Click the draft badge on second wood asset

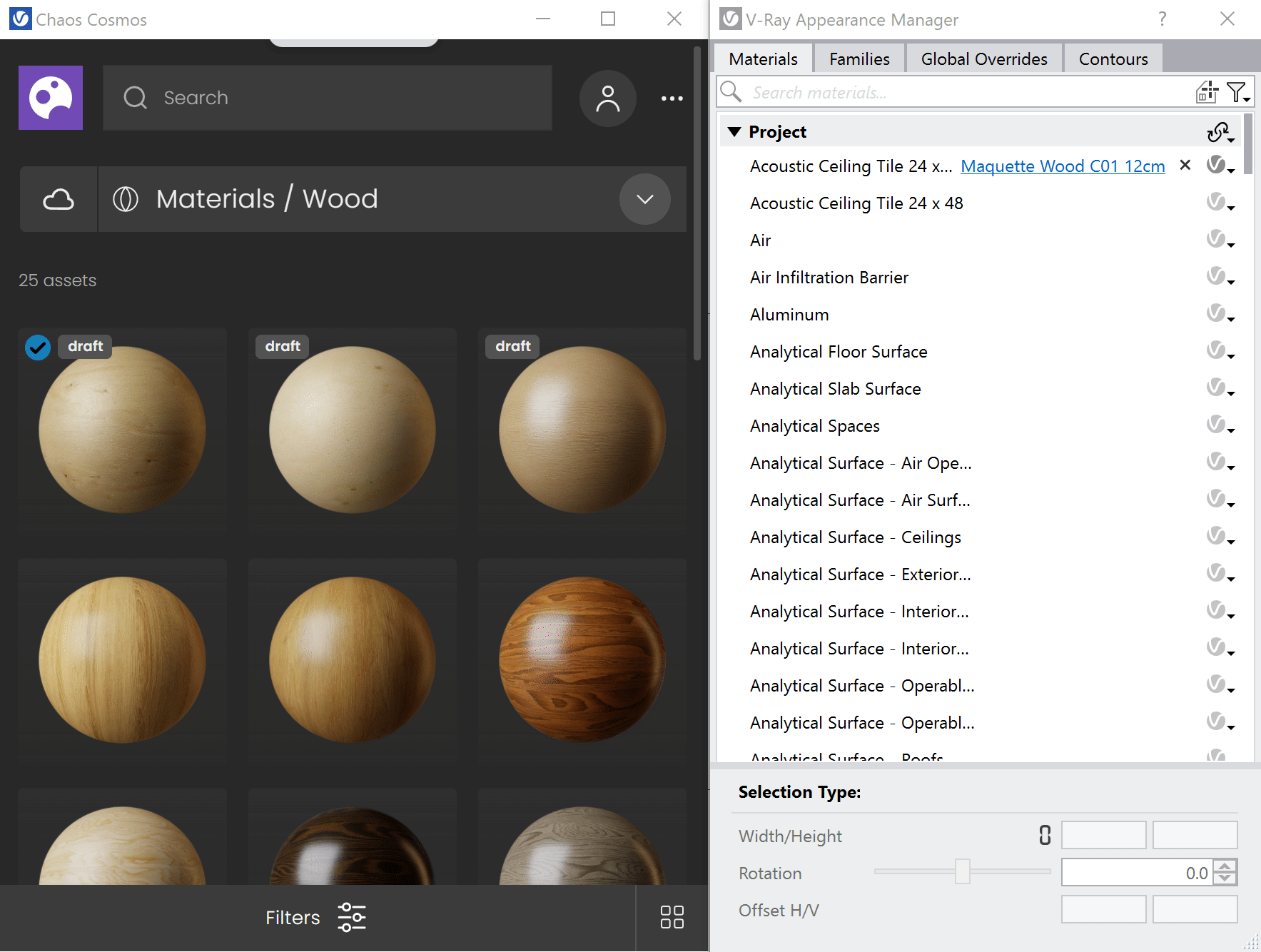point(283,346)
